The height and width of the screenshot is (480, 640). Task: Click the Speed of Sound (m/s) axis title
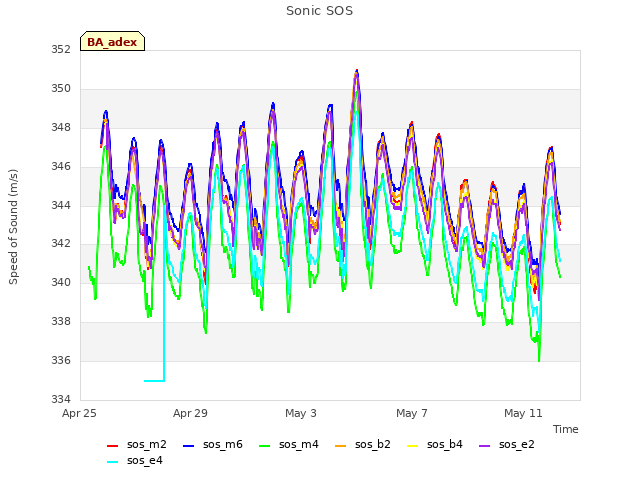[13, 227]
